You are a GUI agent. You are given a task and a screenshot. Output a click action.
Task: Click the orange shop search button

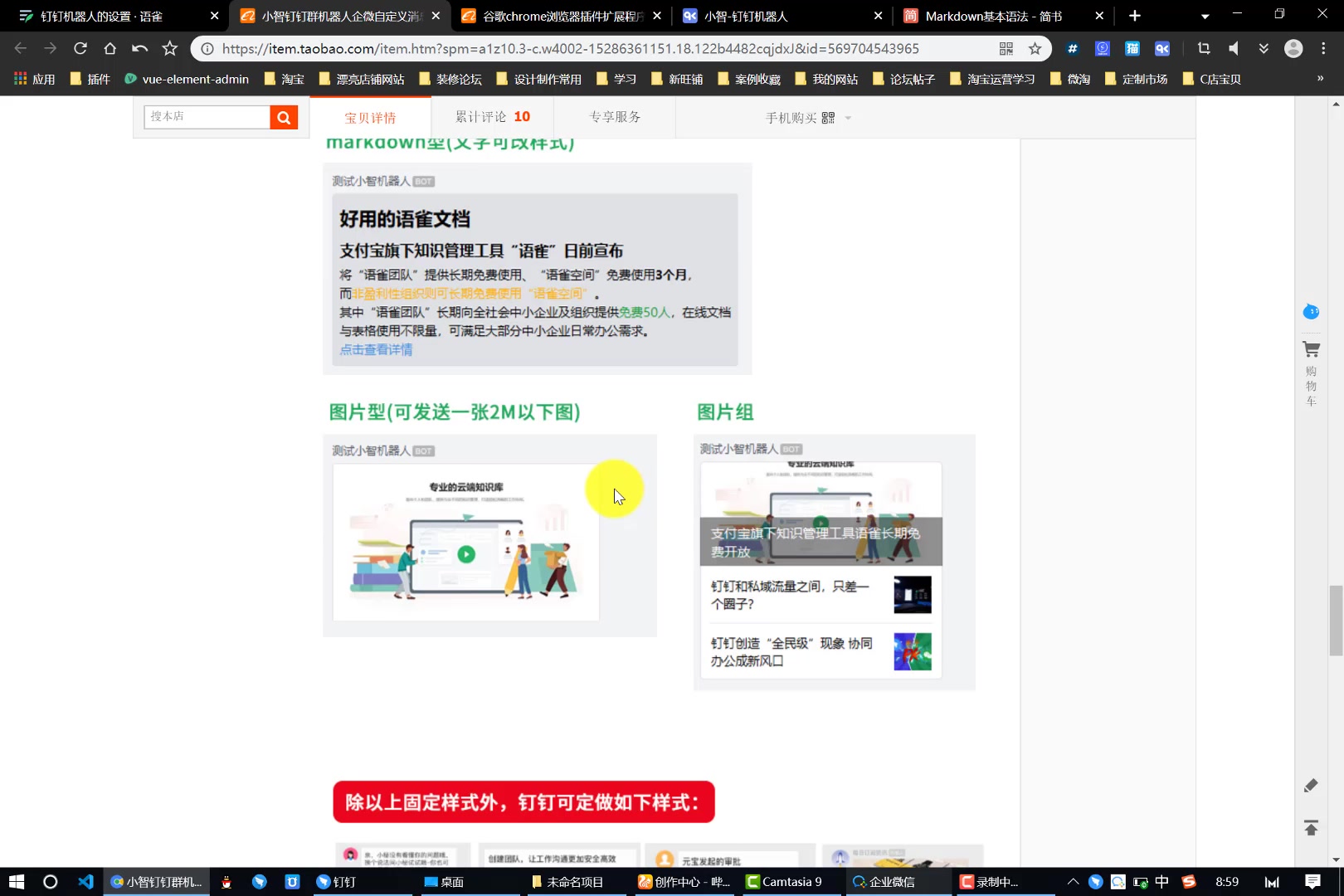click(284, 117)
